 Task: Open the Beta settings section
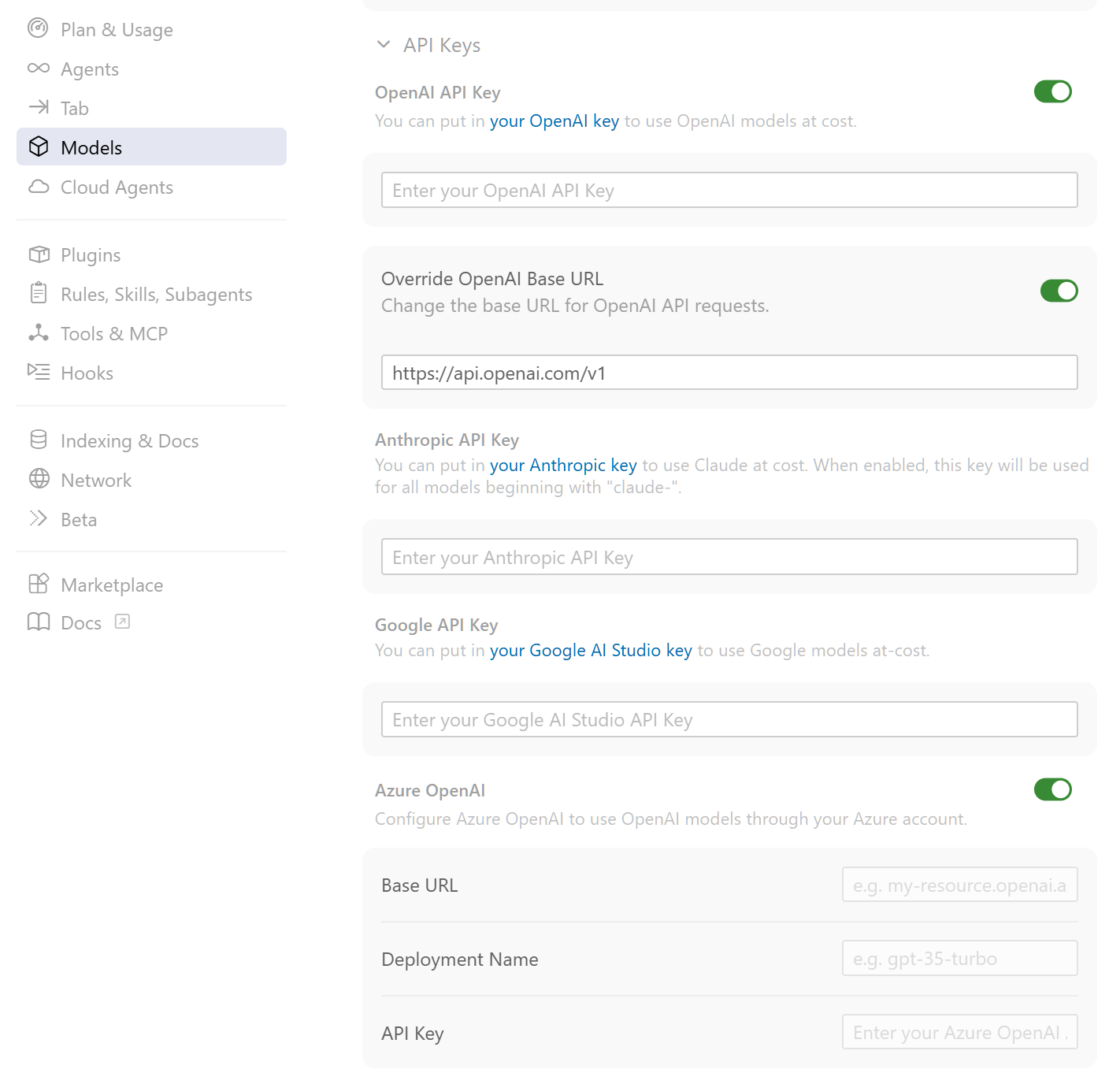[151, 519]
